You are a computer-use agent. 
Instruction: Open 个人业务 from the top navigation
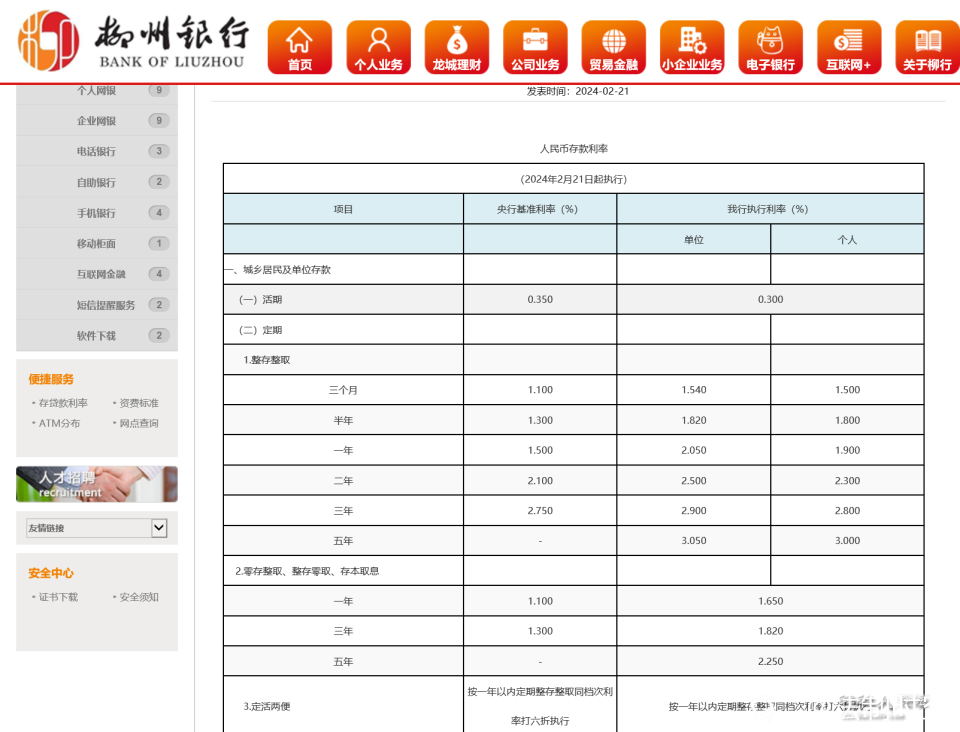pyautogui.click(x=378, y=47)
